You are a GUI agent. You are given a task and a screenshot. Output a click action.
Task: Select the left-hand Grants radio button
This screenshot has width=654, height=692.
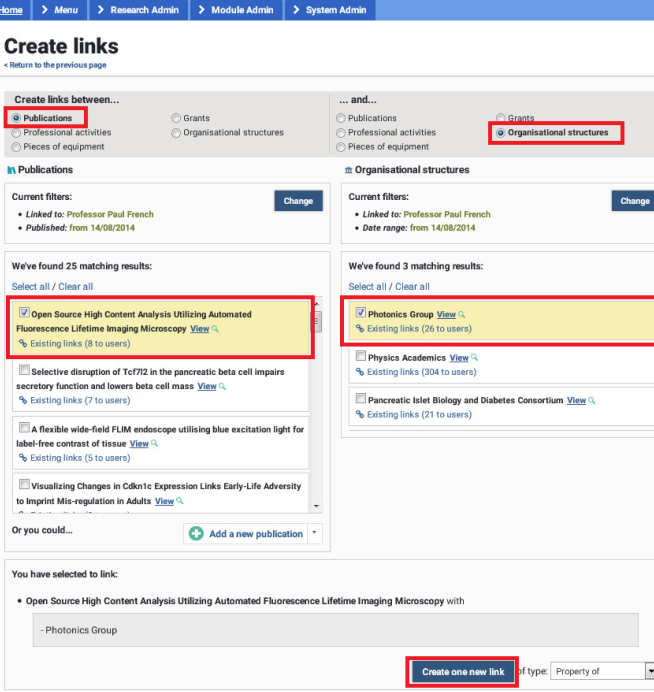[x=176, y=118]
